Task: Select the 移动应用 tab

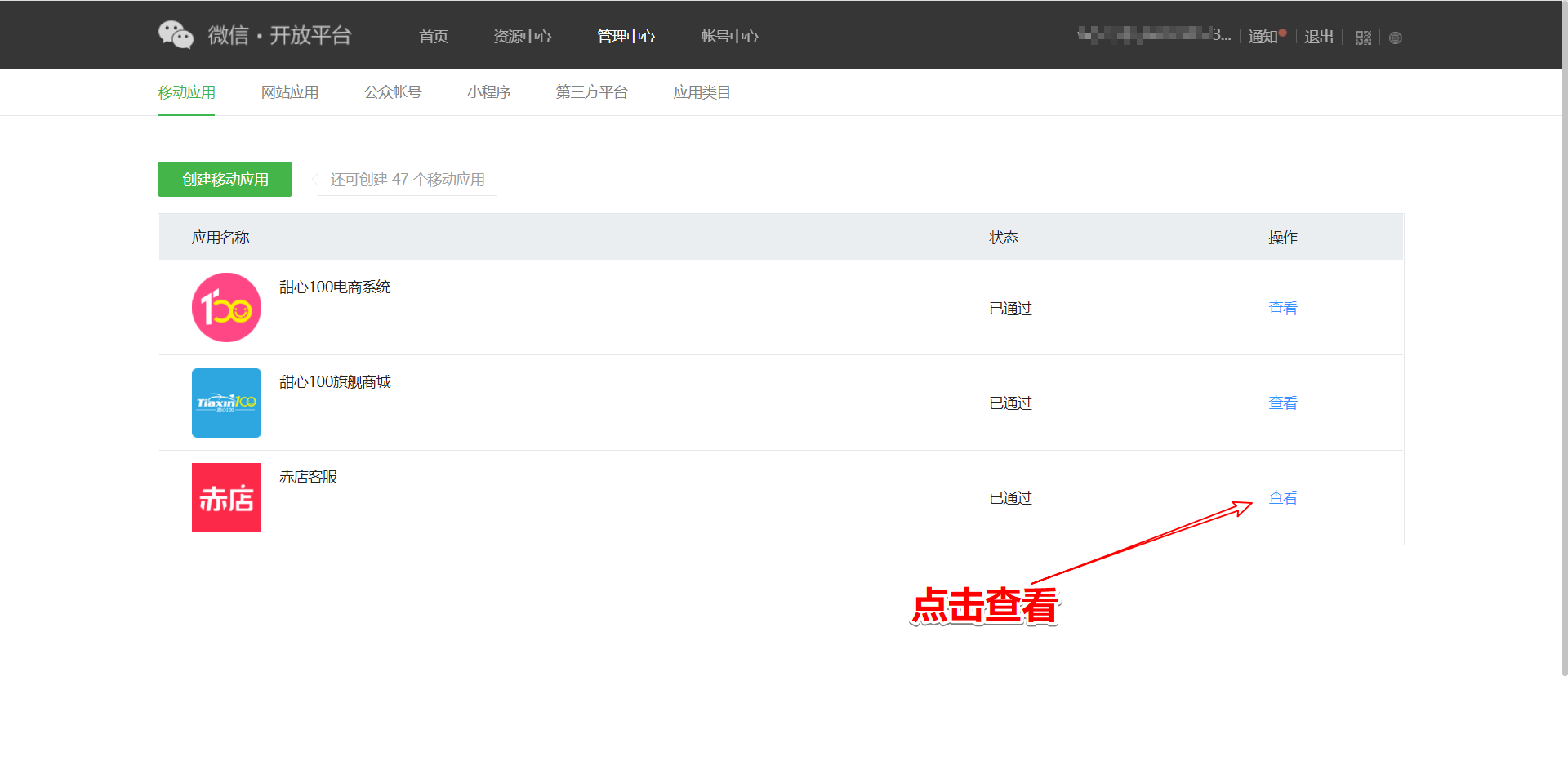Action: tap(186, 92)
